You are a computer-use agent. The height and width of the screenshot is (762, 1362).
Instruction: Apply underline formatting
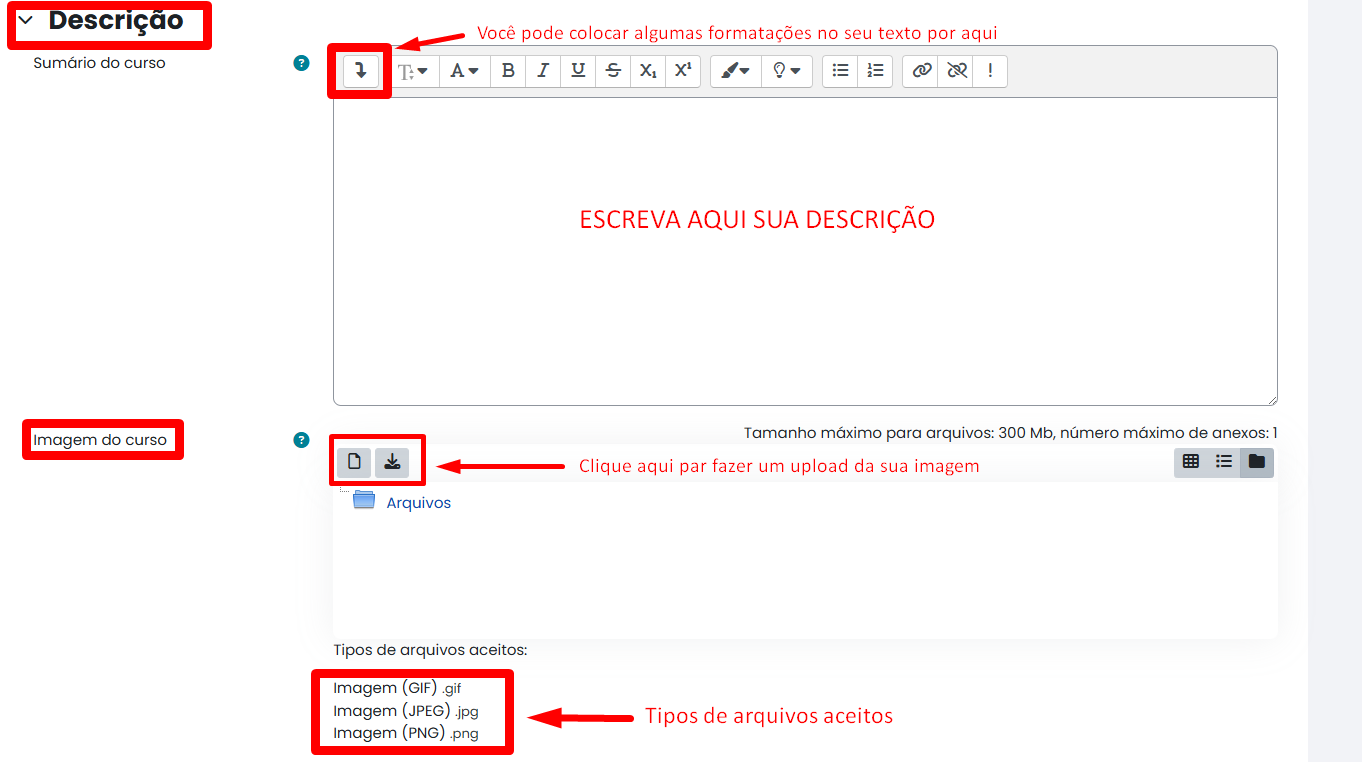coord(578,70)
